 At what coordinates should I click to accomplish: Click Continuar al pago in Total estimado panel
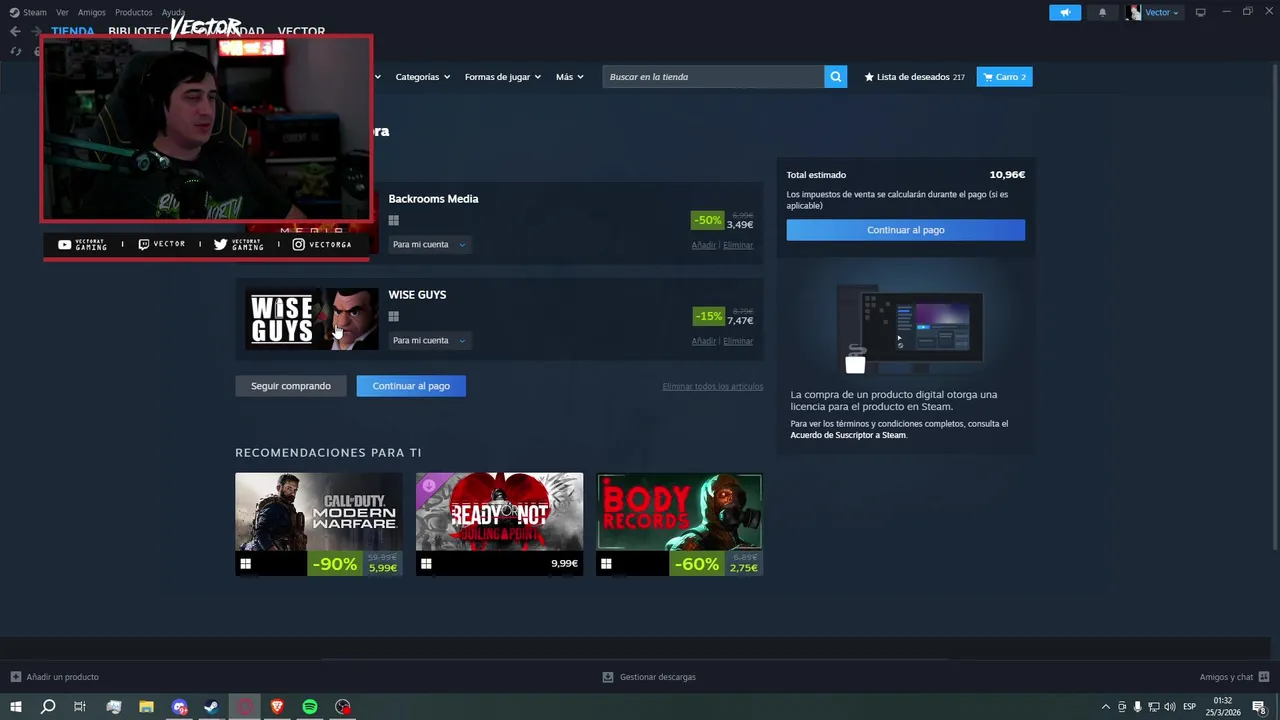(x=906, y=230)
